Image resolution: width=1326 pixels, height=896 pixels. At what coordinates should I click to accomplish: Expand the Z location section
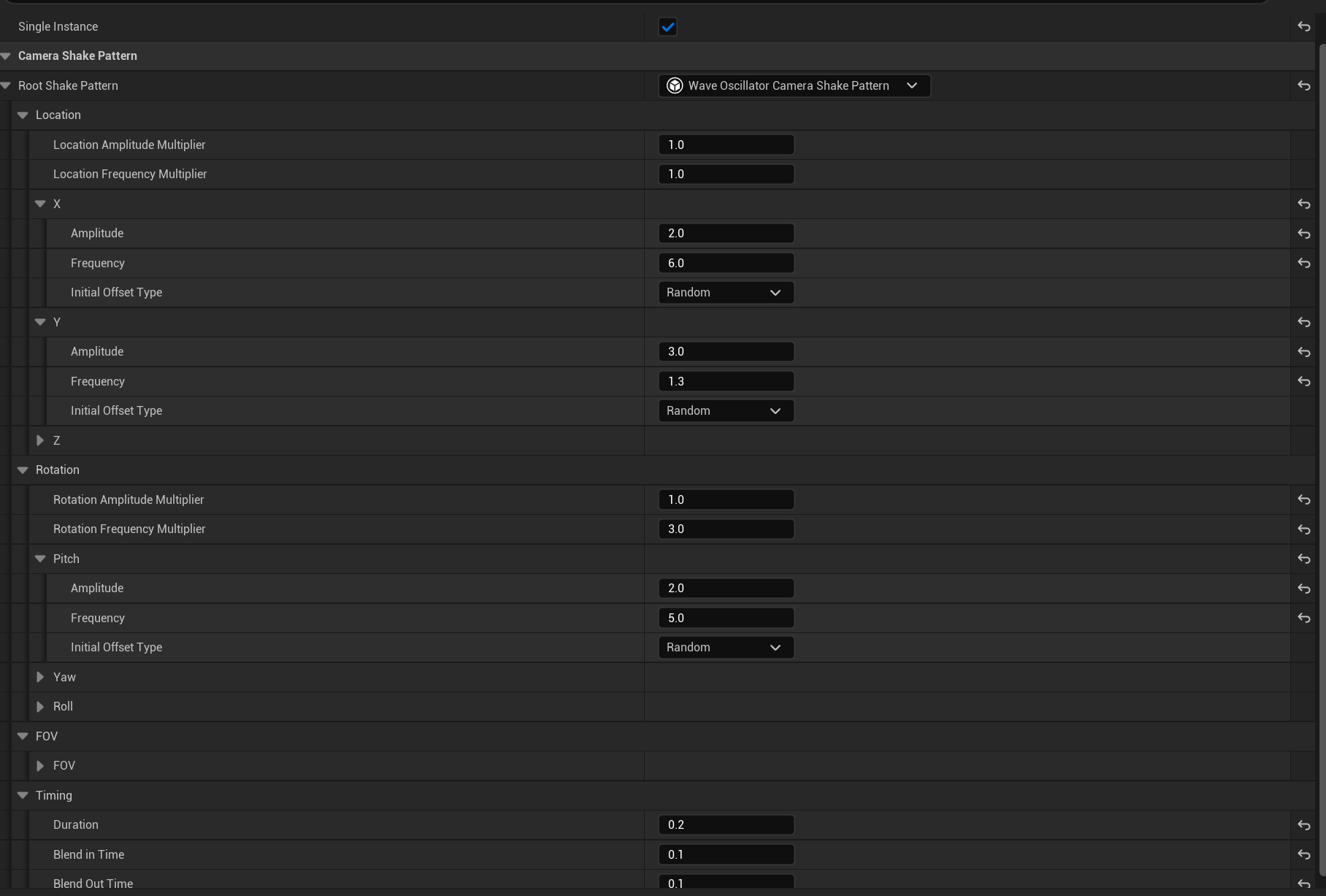[x=40, y=440]
